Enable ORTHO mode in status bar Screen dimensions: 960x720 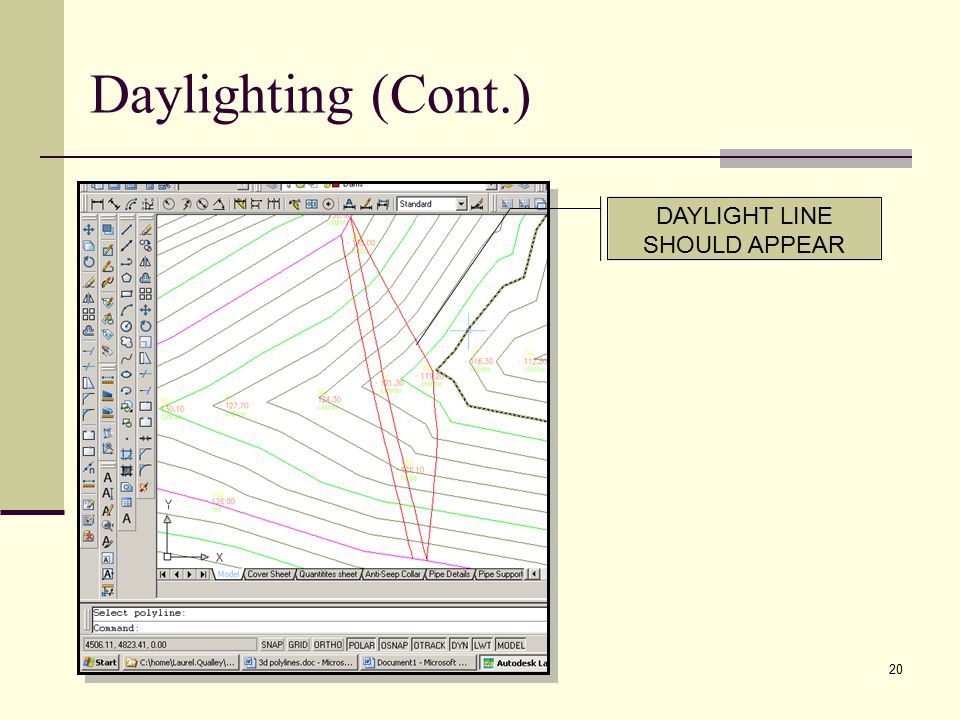point(328,645)
